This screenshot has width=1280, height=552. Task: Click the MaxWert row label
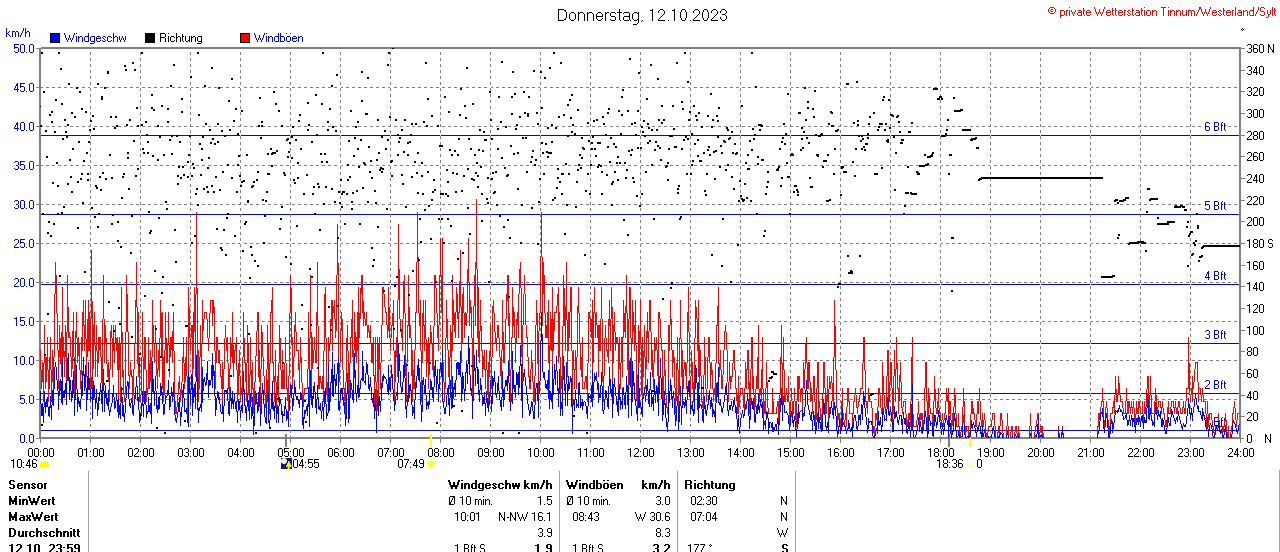(x=34, y=517)
